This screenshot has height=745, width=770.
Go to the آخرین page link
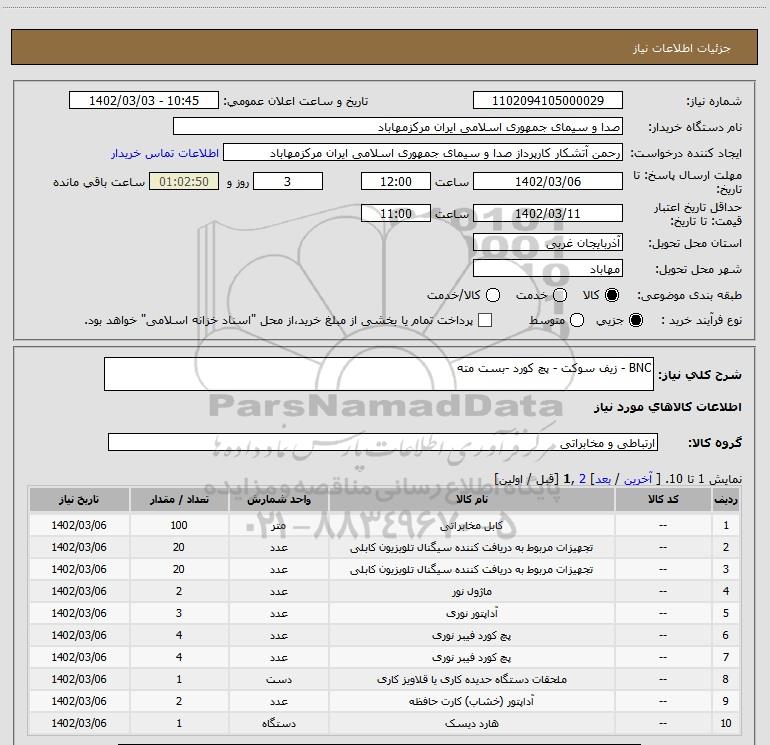point(638,479)
